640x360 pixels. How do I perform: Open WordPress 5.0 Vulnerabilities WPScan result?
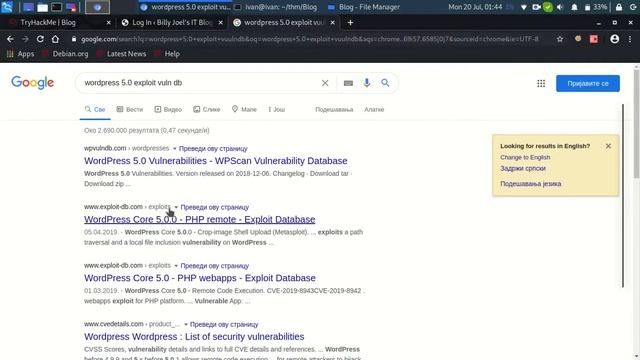tap(216, 161)
